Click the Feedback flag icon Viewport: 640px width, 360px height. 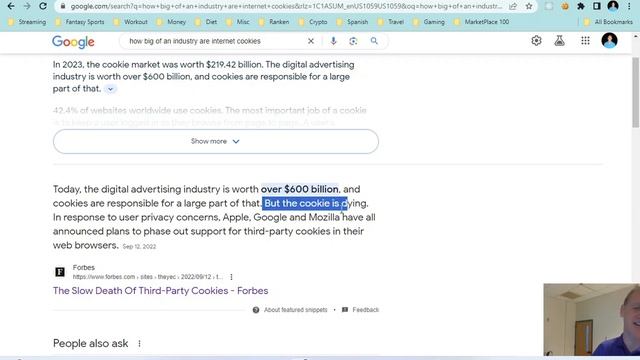pyautogui.click(x=345, y=310)
